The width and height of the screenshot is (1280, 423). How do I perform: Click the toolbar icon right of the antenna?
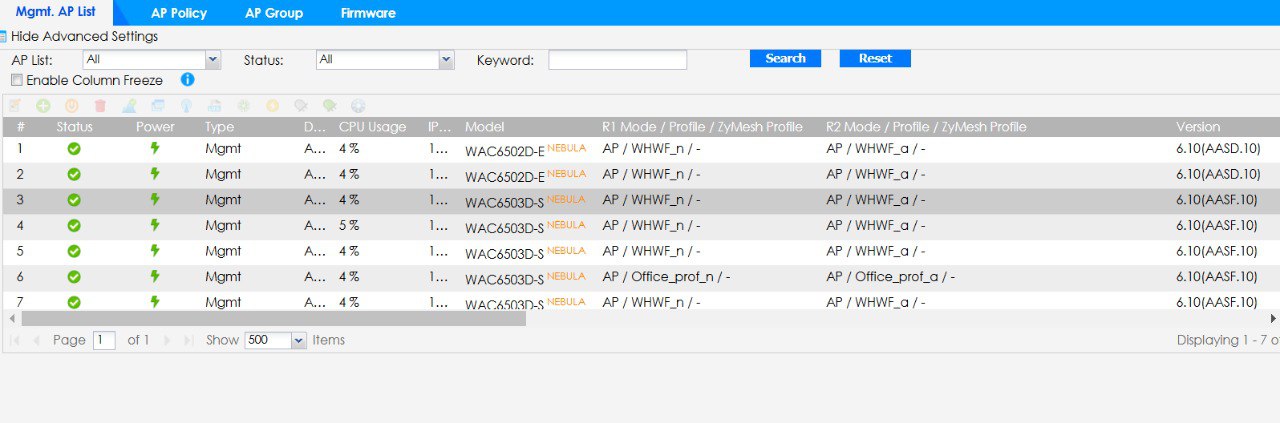click(x=215, y=105)
